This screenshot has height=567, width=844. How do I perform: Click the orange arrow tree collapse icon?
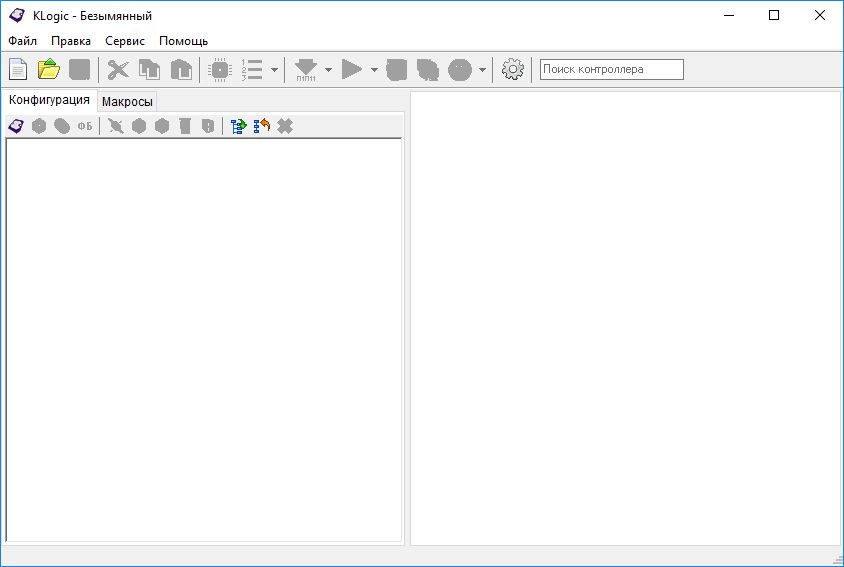point(262,126)
